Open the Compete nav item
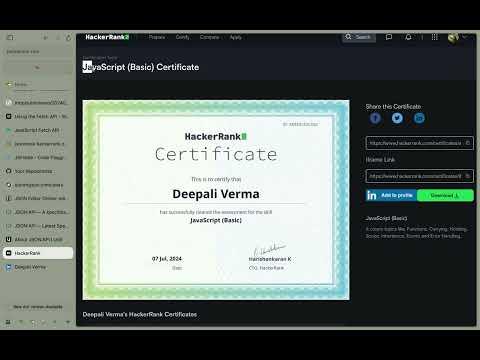This screenshot has width=480, height=360. pos(210,37)
